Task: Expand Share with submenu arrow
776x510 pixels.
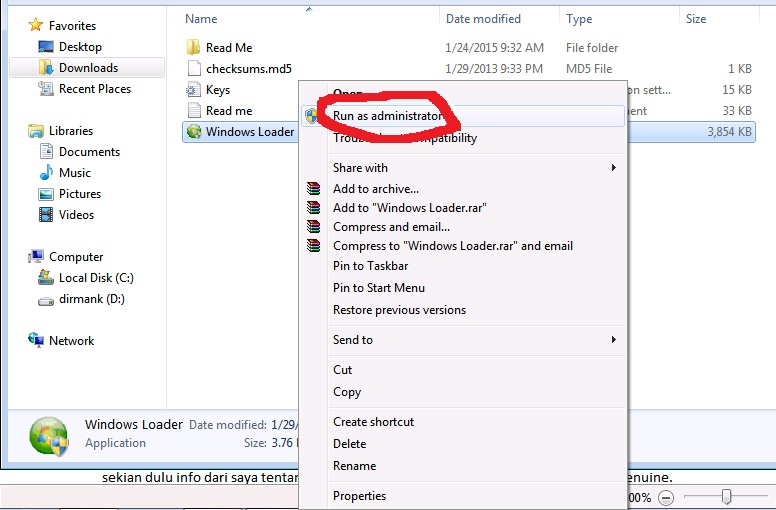Action: click(614, 168)
